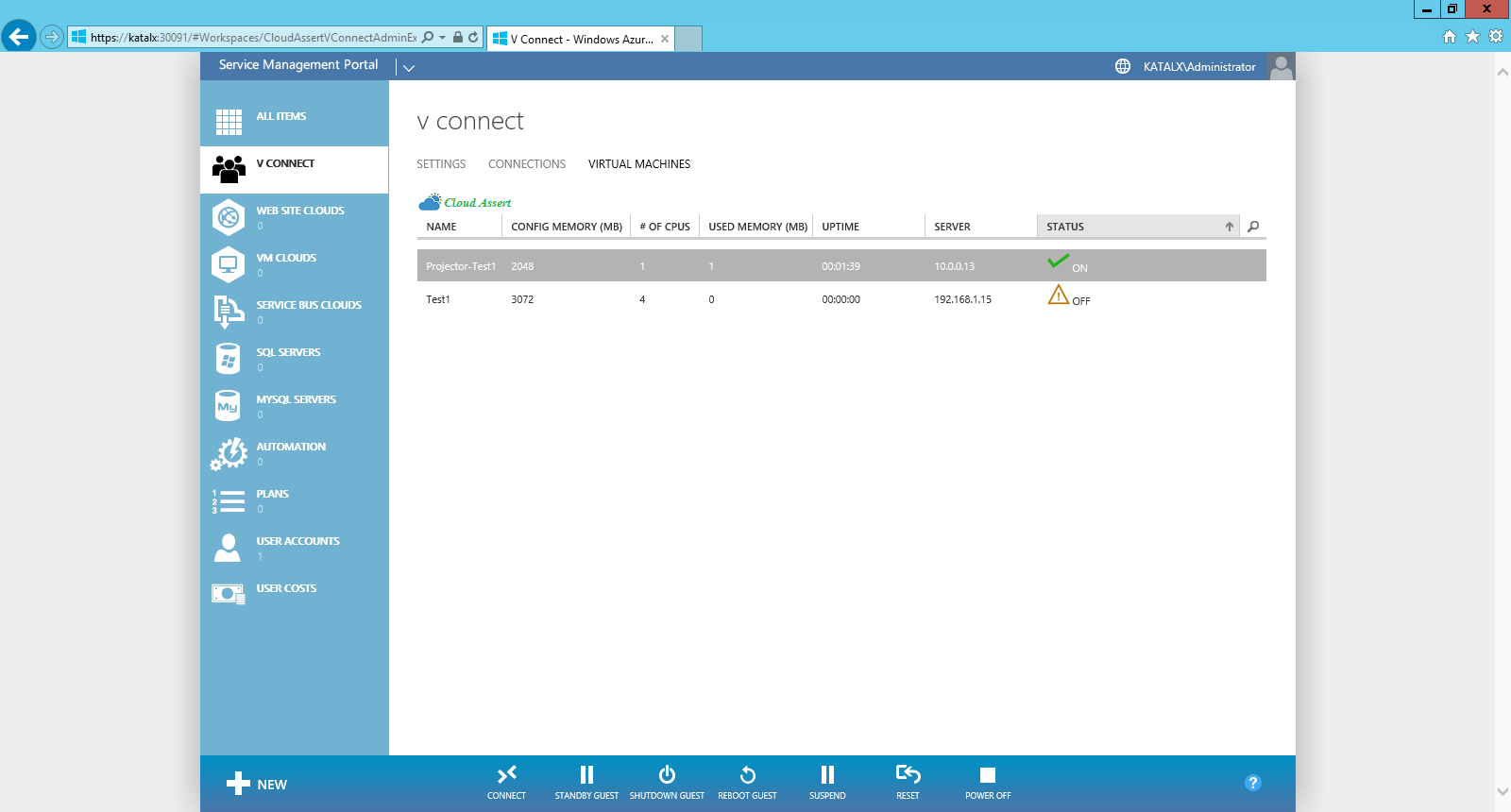This screenshot has height=812, width=1511.
Task: Click the Suspend icon
Action: click(x=827, y=774)
